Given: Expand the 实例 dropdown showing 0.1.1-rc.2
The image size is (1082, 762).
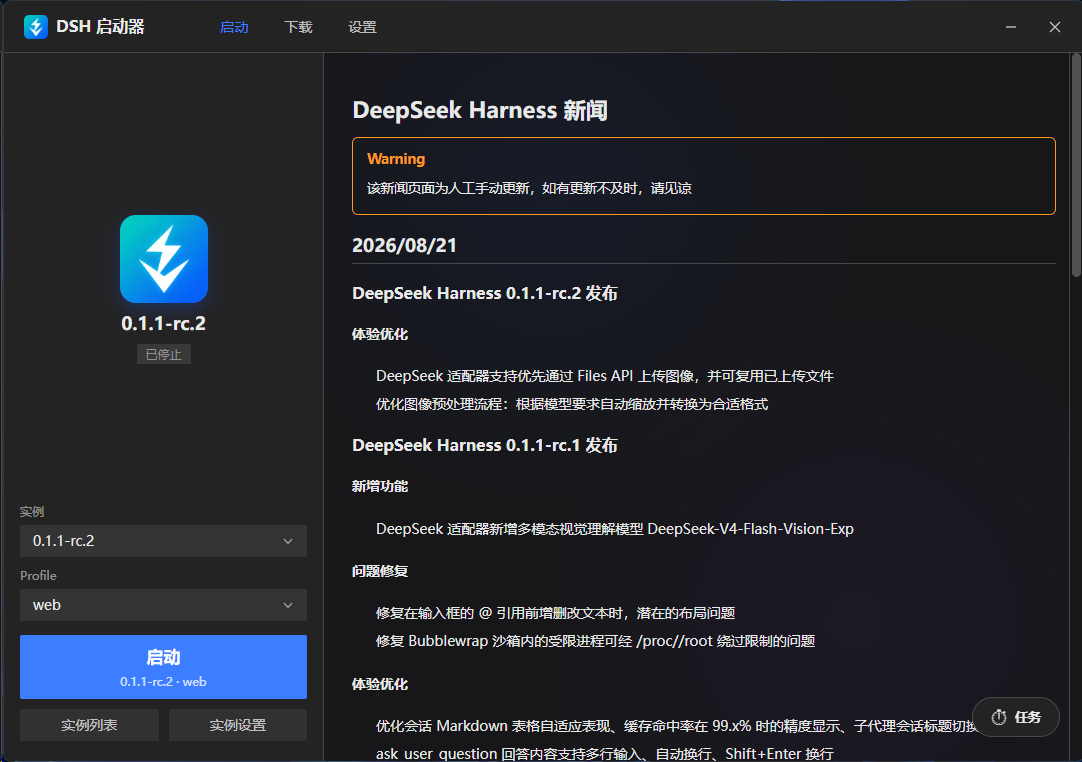Looking at the screenshot, I should [164, 541].
